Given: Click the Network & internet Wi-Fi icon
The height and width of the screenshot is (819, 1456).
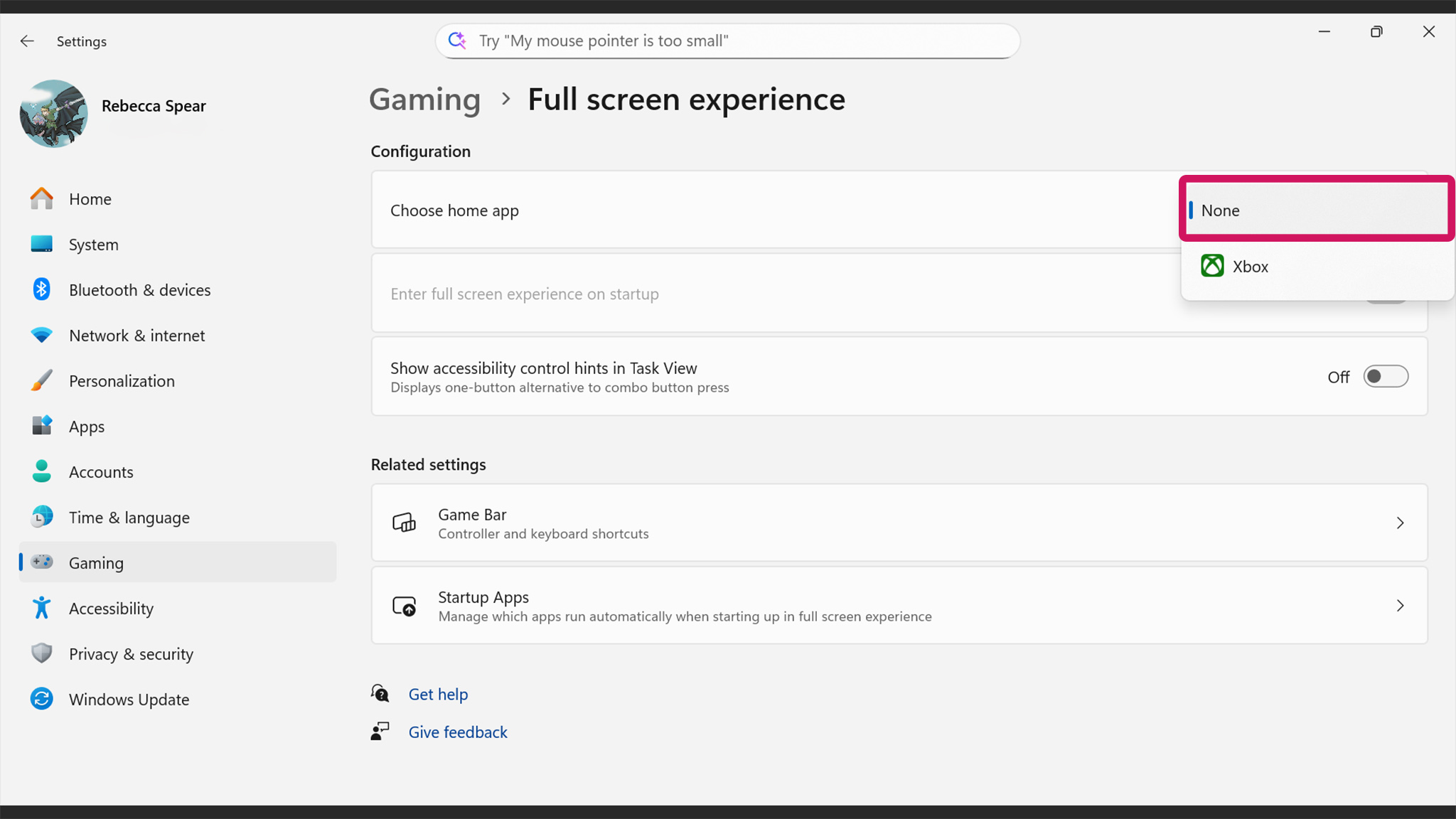Looking at the screenshot, I should (x=42, y=335).
